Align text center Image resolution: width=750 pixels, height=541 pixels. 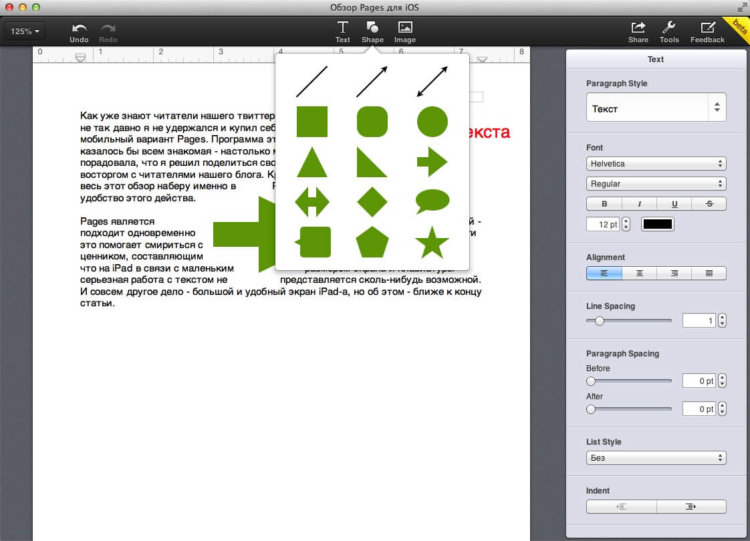point(640,273)
